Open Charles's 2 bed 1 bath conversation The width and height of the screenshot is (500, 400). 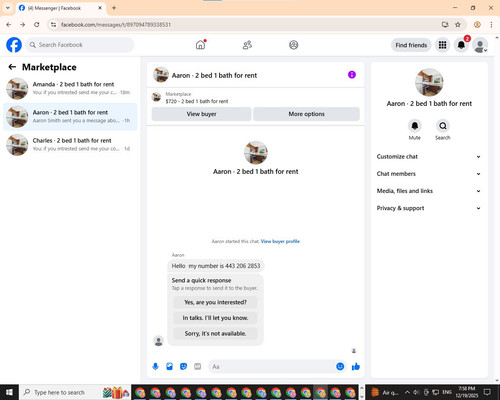pyautogui.click(x=70, y=145)
